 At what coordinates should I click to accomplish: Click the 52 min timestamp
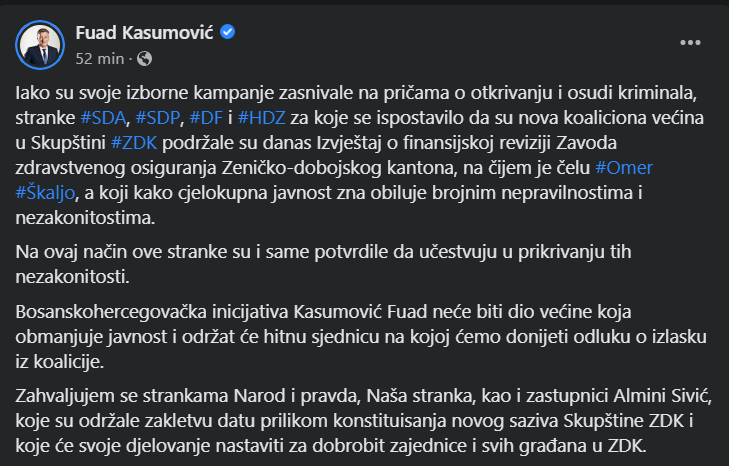tap(102, 57)
